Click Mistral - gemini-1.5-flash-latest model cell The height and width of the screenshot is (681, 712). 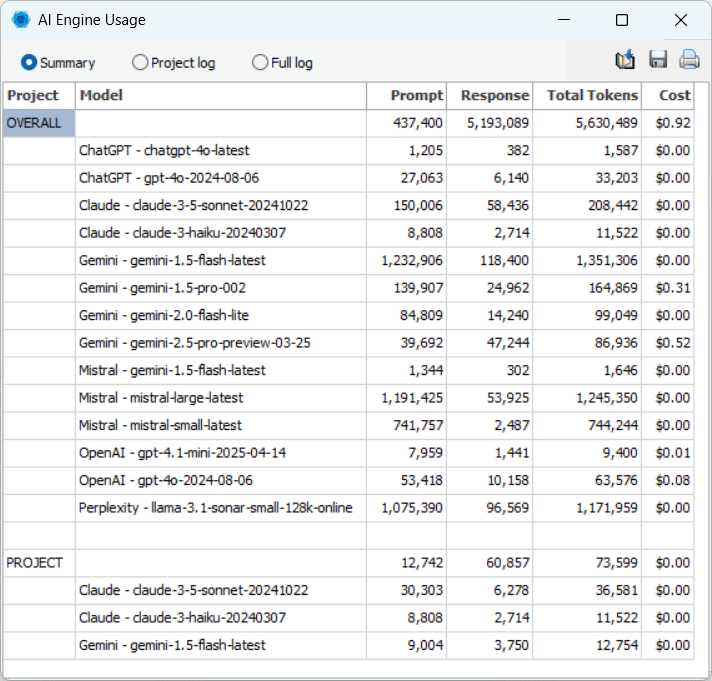tap(221, 370)
